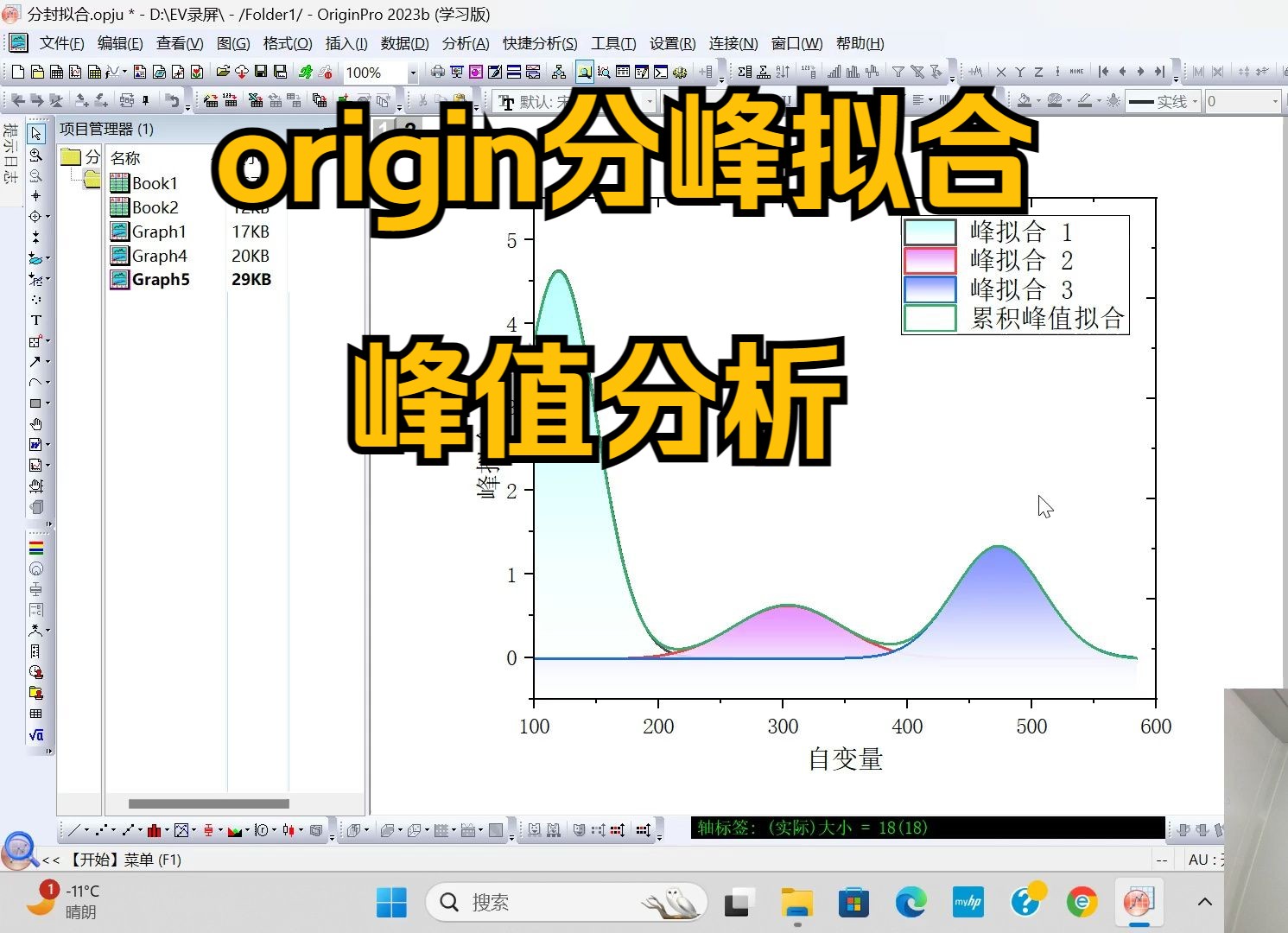Click the Windows Start button on the taskbar
This screenshot has height=933, width=1288.
tap(391, 901)
